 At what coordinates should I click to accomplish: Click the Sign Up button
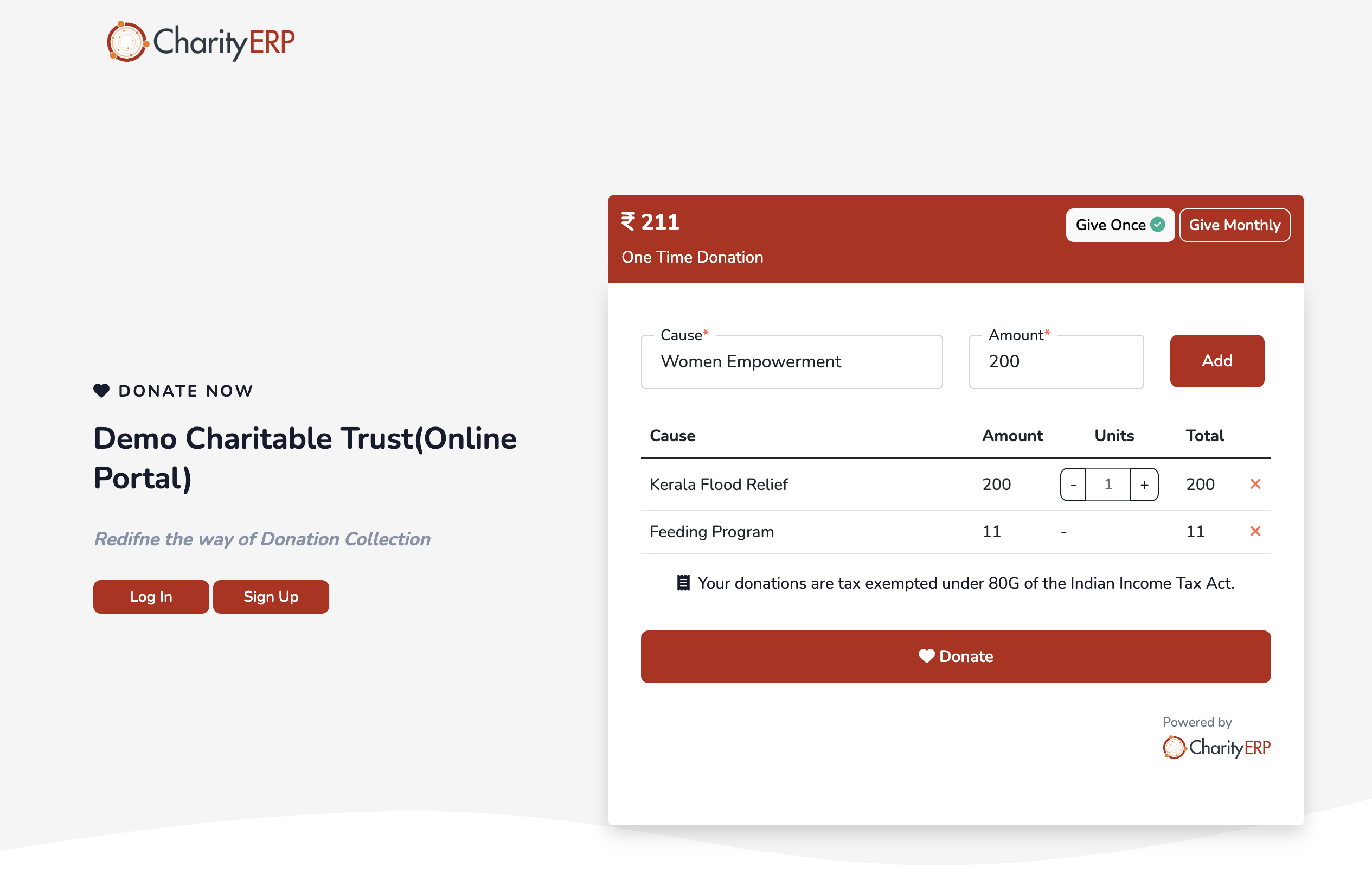(x=271, y=596)
